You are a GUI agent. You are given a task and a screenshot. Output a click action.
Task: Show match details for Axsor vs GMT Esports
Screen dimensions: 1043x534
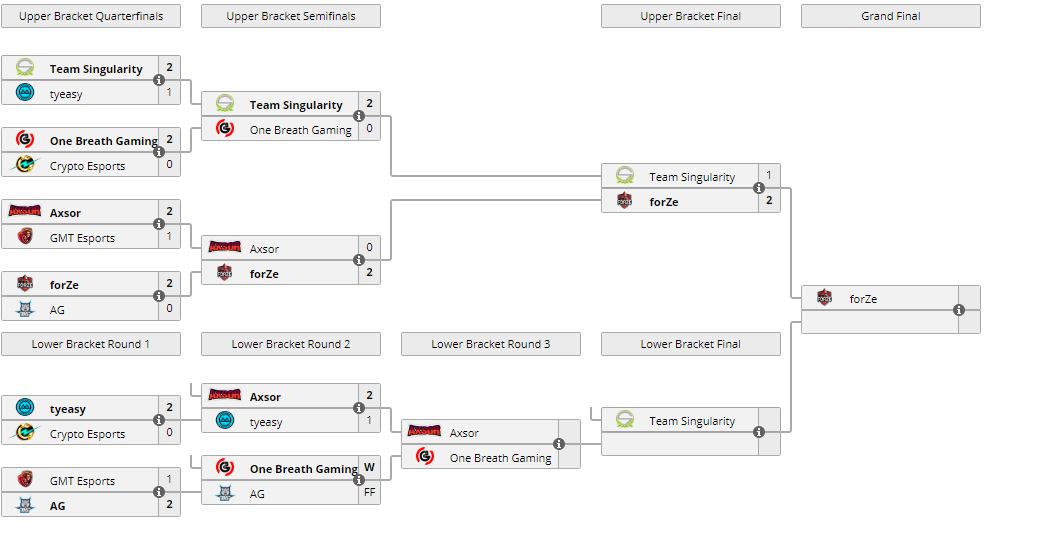click(159, 225)
